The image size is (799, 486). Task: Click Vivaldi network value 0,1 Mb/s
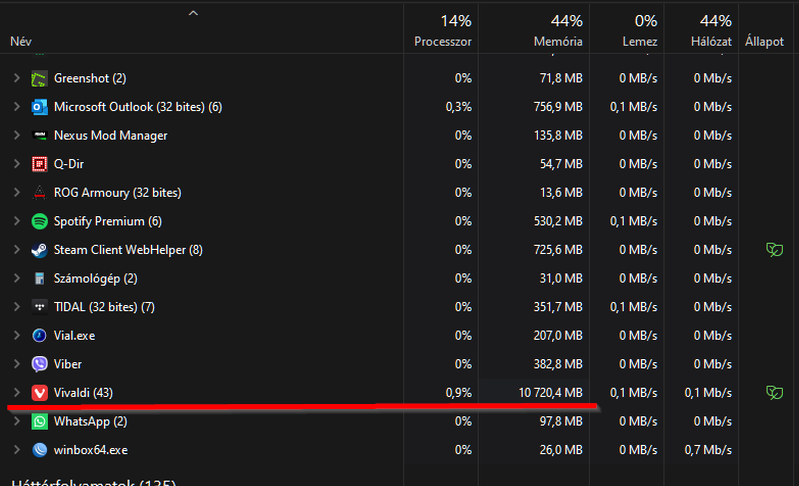pos(708,393)
